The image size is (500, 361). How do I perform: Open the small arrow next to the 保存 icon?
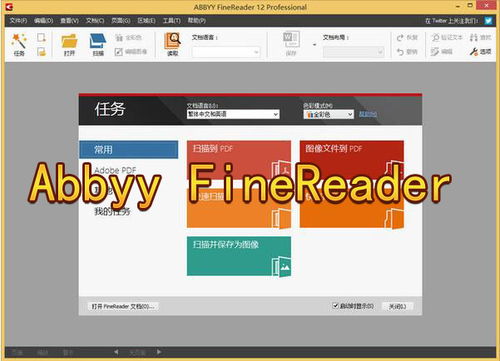(x=314, y=44)
